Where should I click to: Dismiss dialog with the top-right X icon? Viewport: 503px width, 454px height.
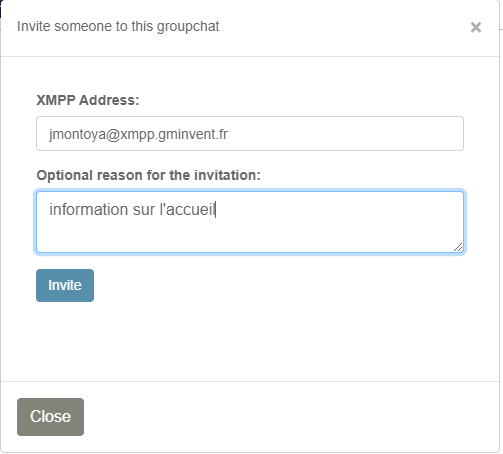[x=476, y=27]
